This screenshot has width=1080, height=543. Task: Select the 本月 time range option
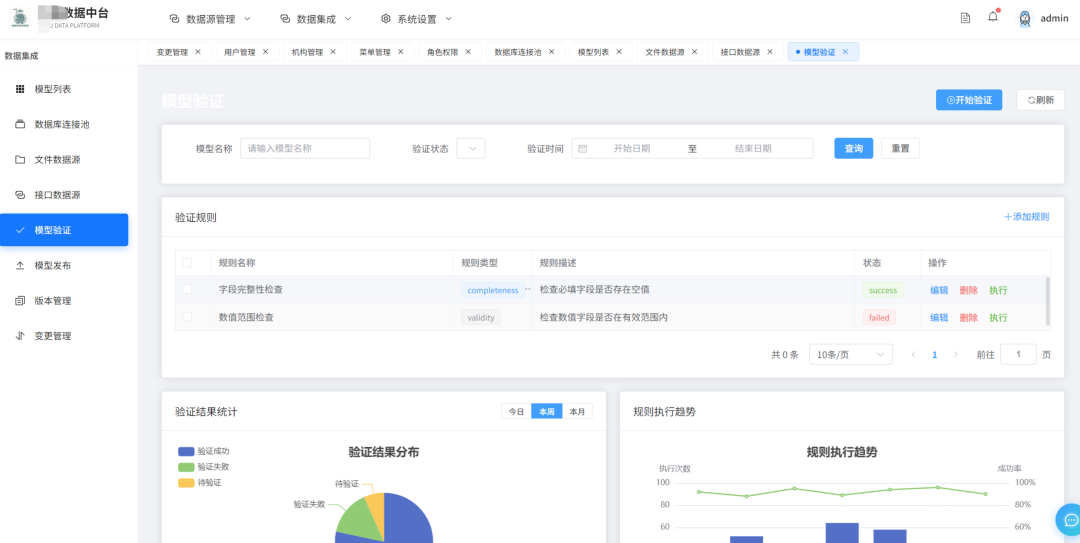[x=577, y=411]
